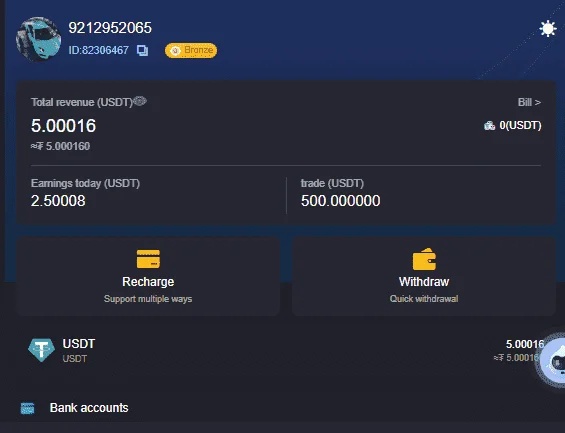
Task: Click 'trade (USDT)' label
Action: (332, 183)
